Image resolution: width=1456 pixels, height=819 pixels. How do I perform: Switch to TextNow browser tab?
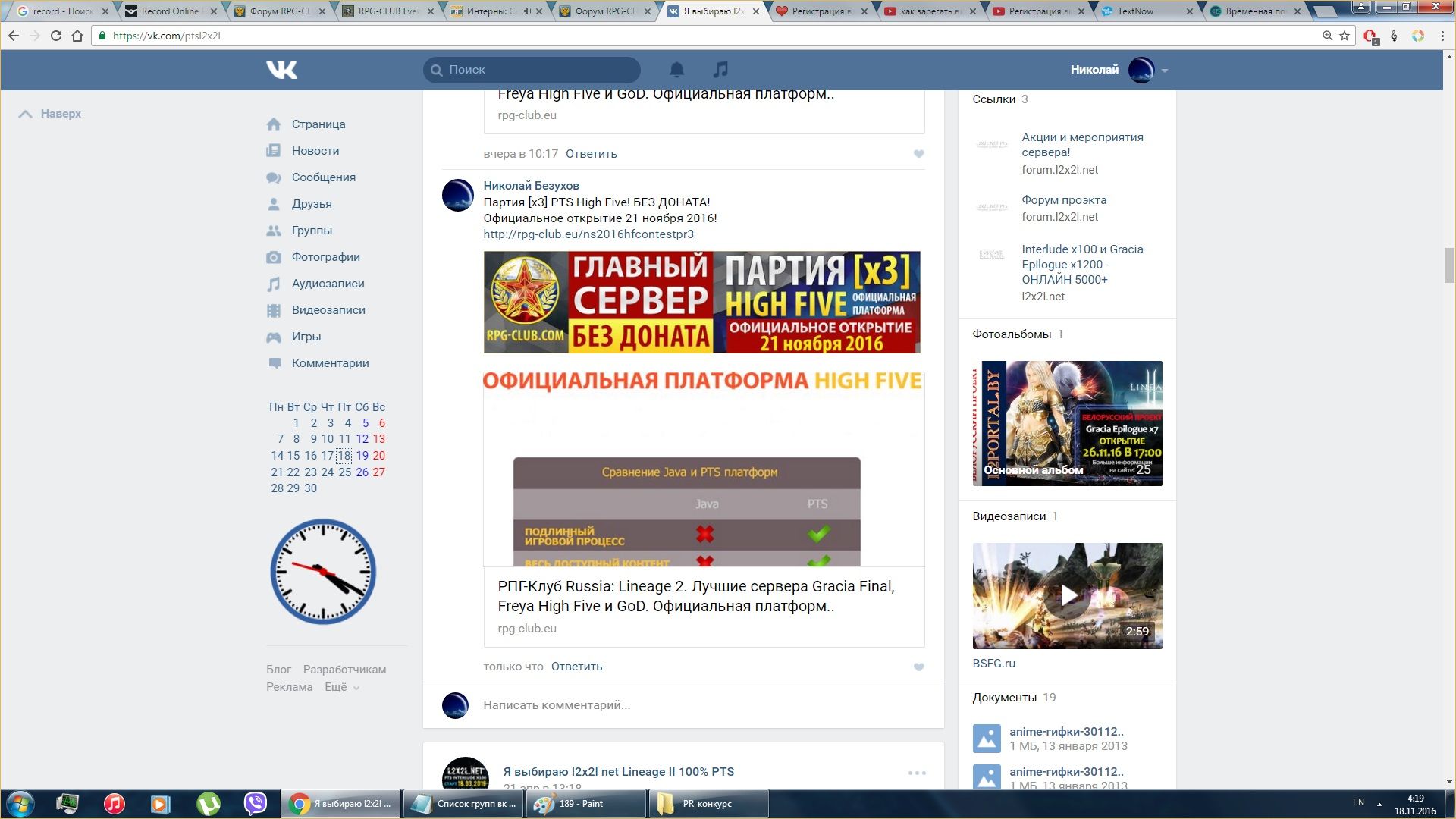pos(1145,11)
